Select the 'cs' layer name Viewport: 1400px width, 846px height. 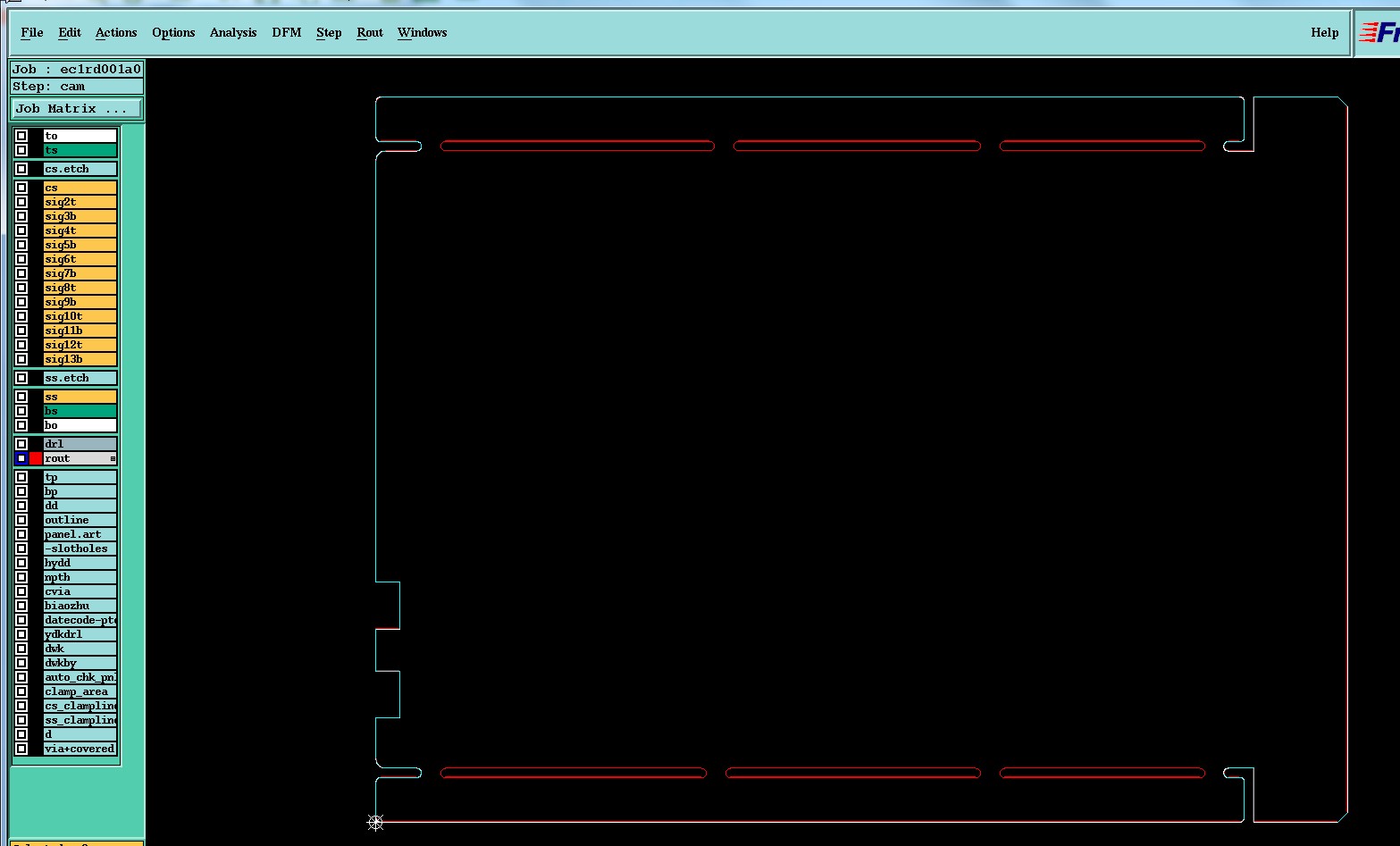80,188
